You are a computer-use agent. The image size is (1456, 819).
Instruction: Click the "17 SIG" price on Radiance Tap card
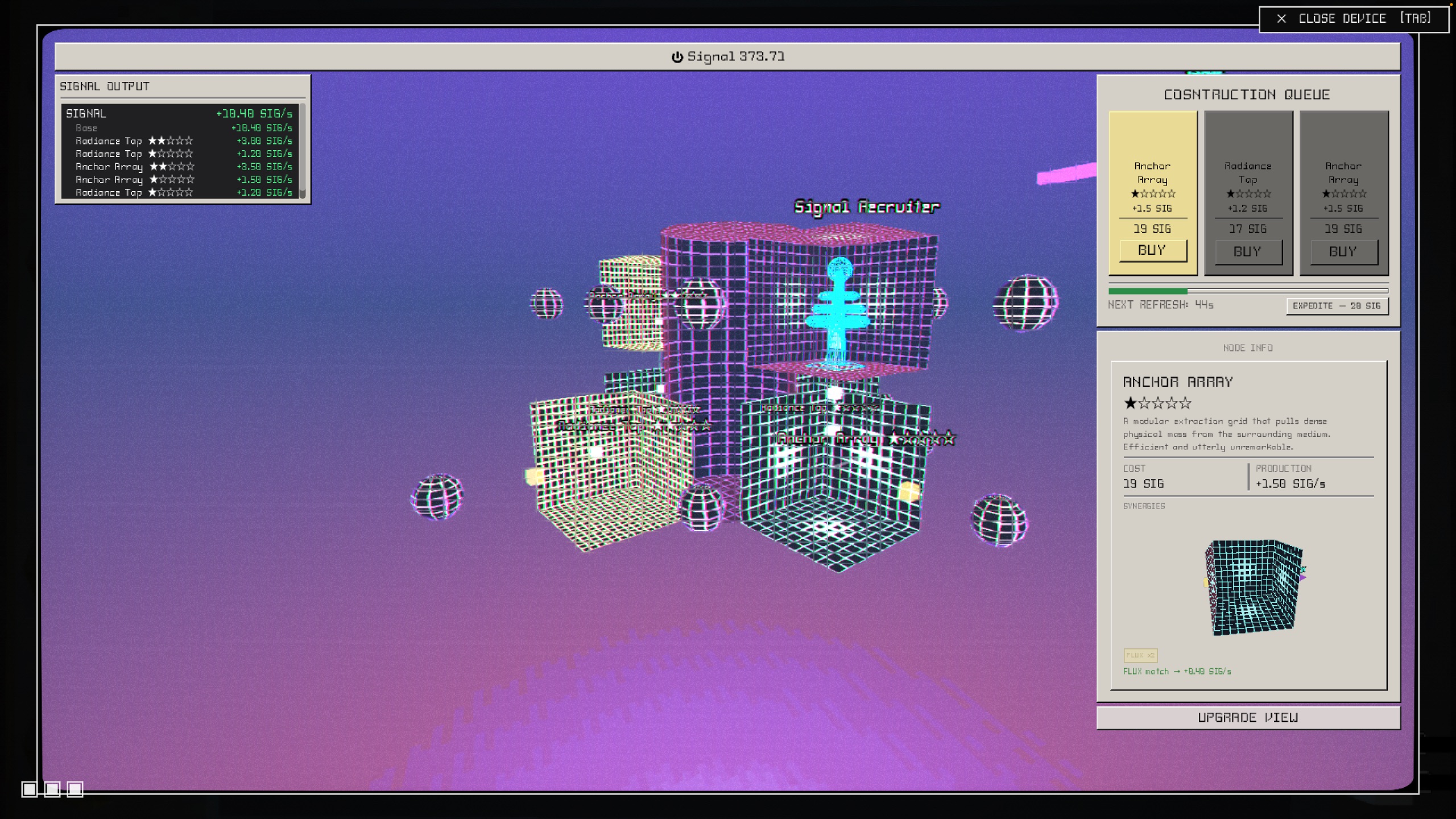[x=1248, y=229]
